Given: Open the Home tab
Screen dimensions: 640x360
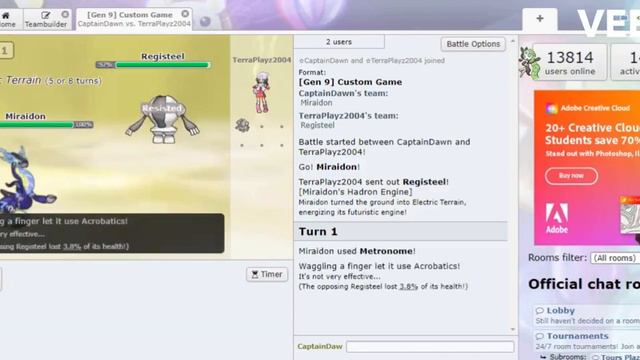Looking at the screenshot, I should point(7,19).
